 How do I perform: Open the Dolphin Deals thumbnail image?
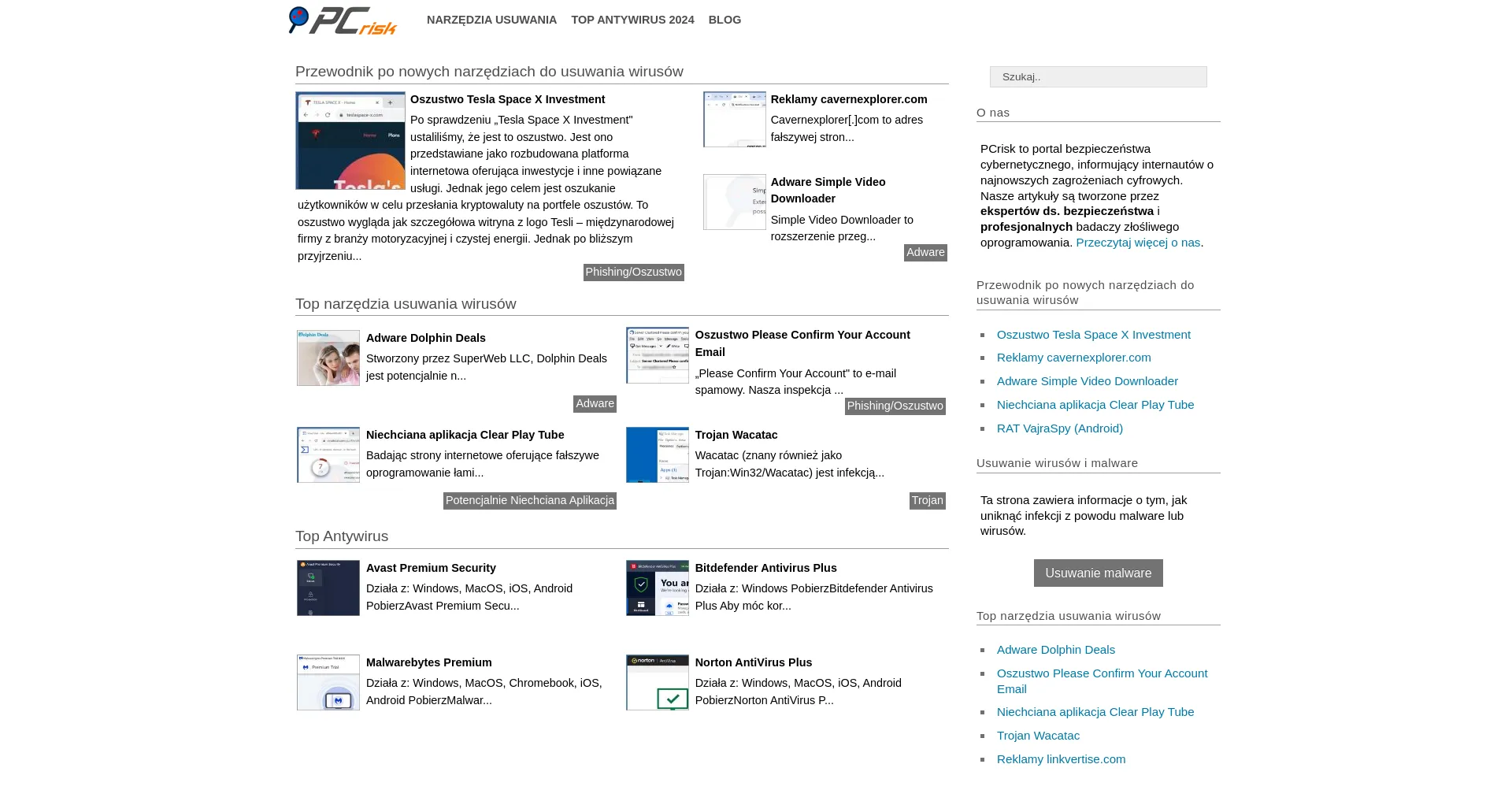328,358
